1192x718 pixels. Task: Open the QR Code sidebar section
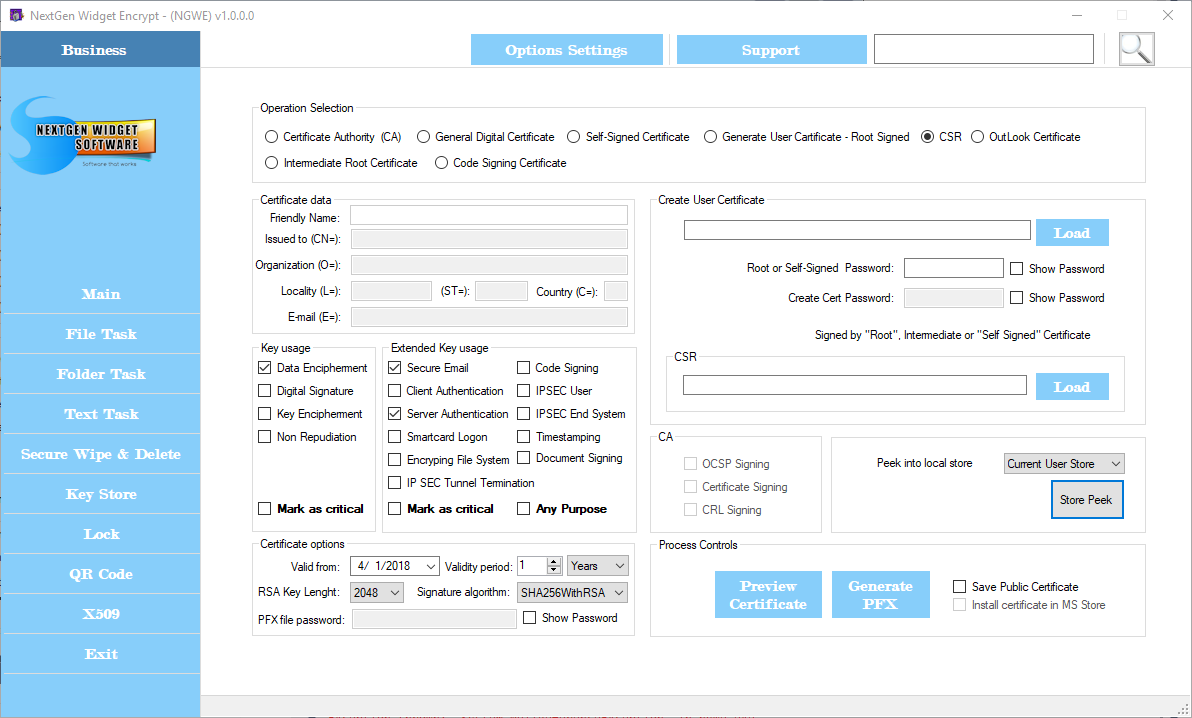[x=101, y=574]
